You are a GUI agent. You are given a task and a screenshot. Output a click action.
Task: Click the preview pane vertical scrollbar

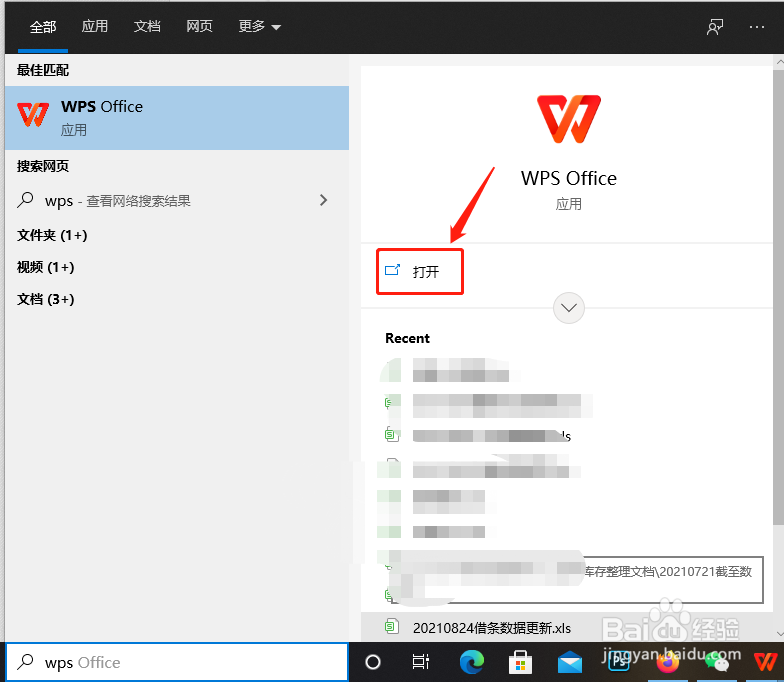tap(778, 298)
